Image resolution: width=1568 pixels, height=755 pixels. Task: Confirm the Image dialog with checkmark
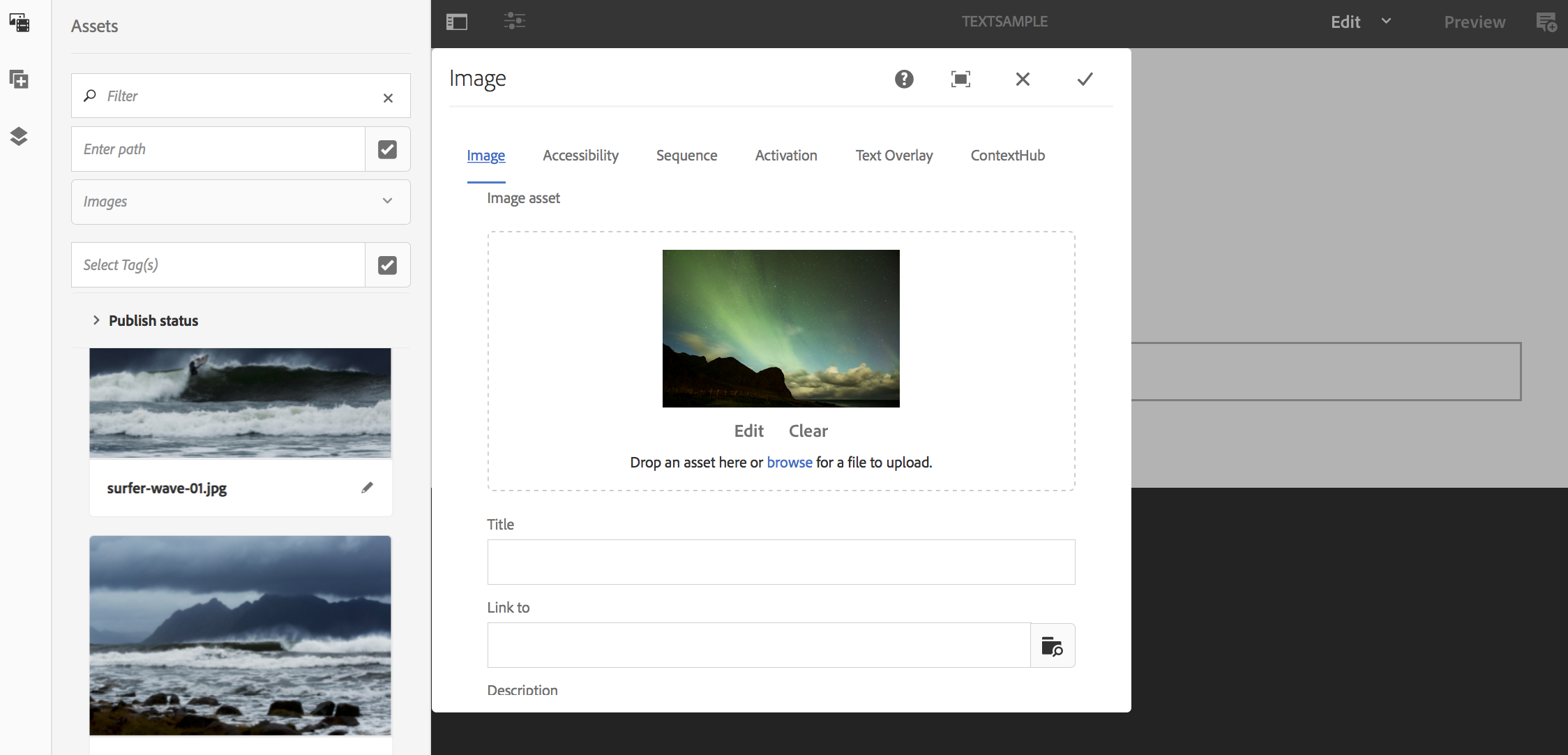tap(1085, 80)
